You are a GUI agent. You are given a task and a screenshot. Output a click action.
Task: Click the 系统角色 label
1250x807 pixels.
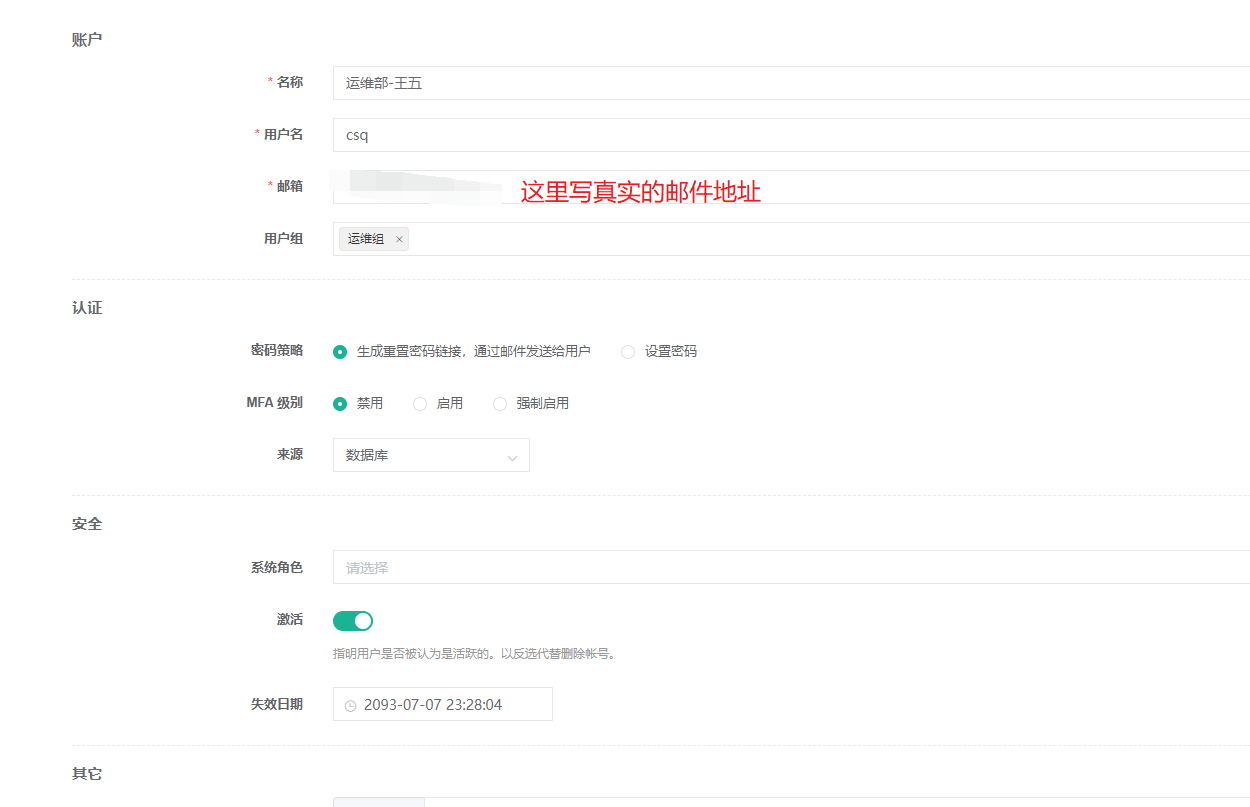pos(277,567)
